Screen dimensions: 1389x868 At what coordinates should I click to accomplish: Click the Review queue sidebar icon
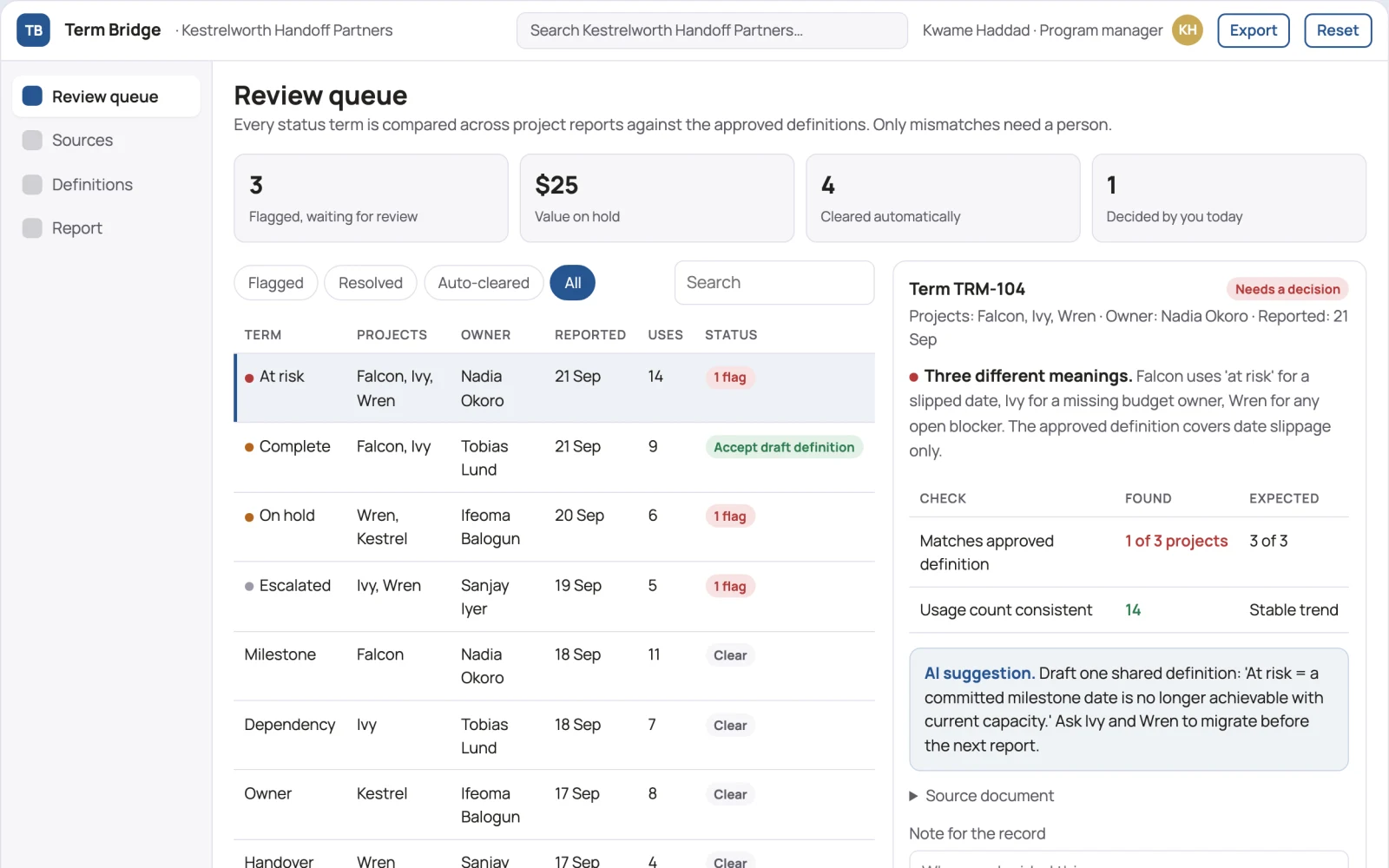(32, 95)
